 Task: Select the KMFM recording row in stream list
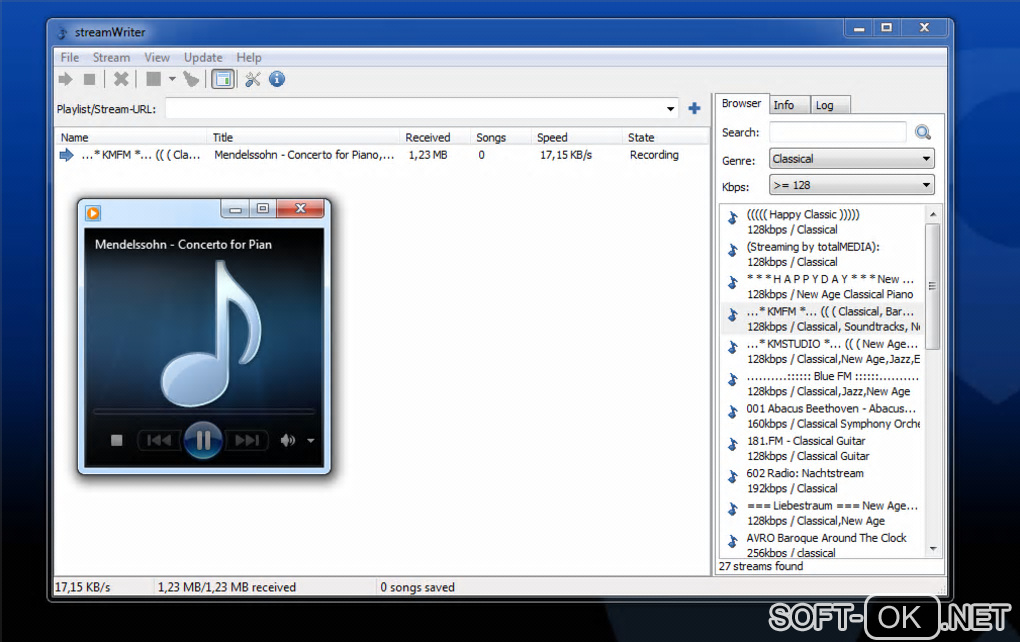pos(382,155)
